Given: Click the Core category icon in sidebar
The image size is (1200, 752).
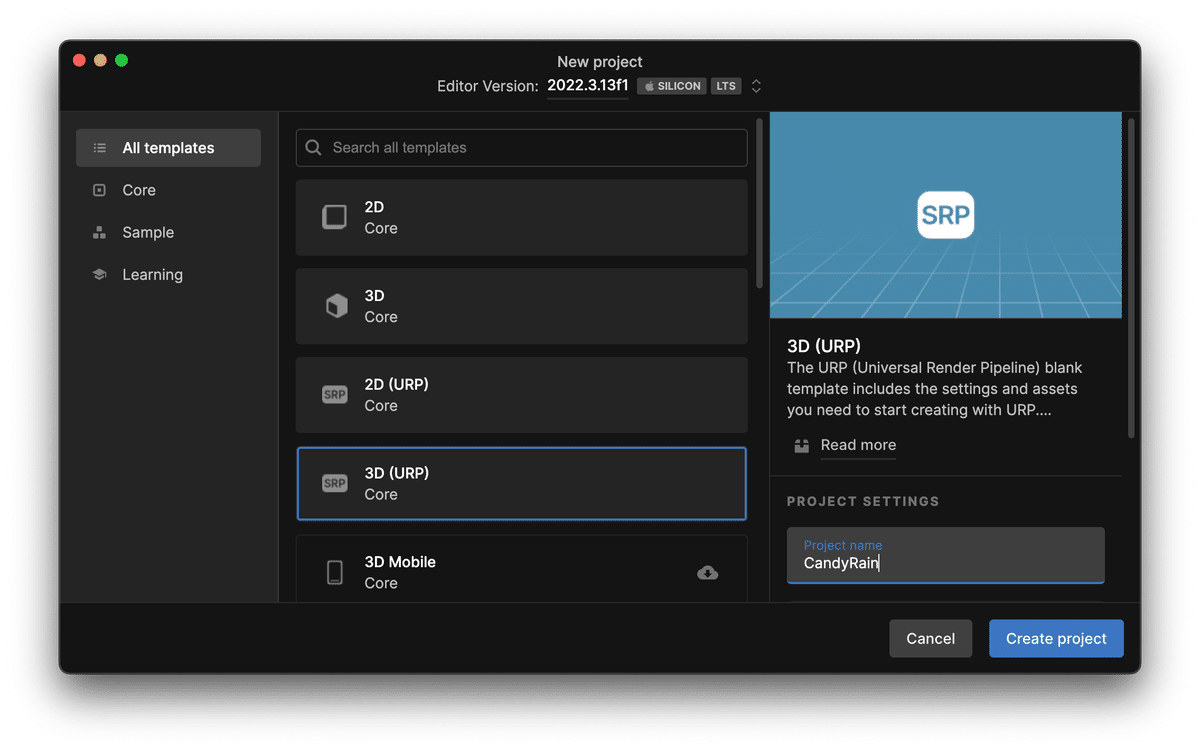Looking at the screenshot, I should (99, 190).
